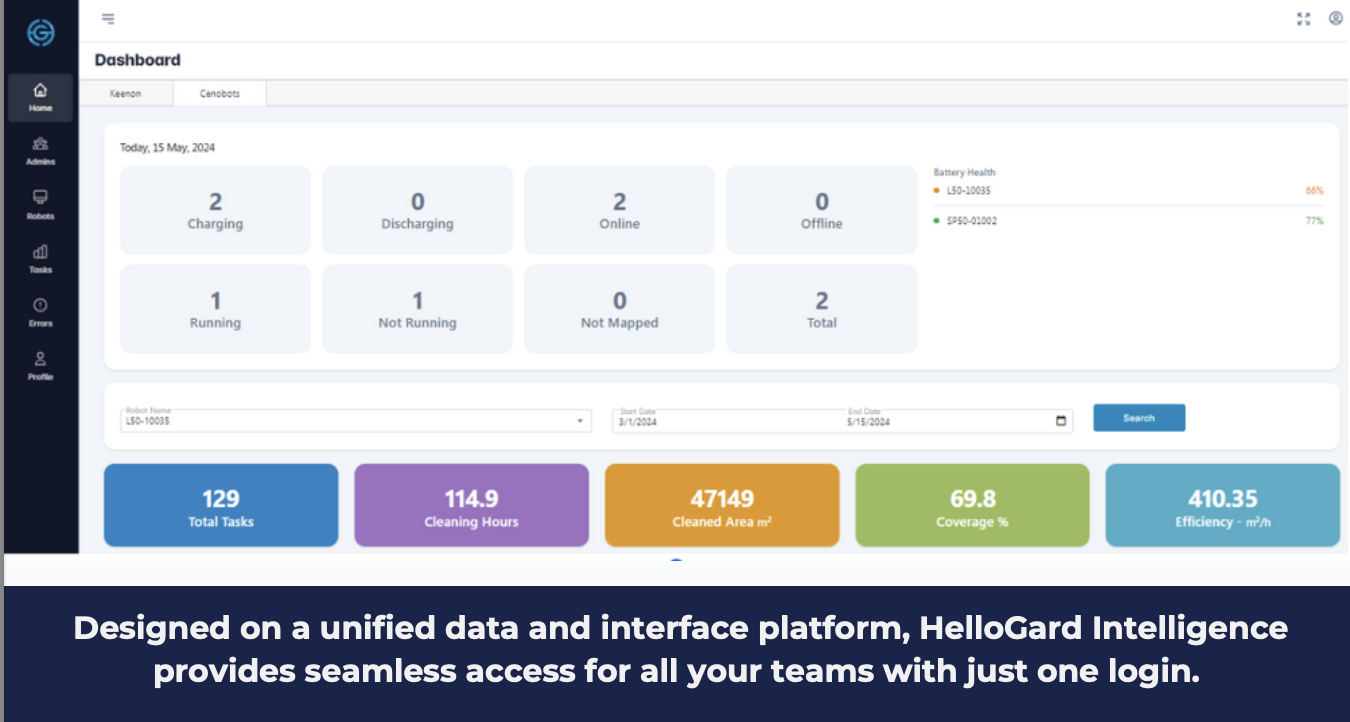Open the Errors sidebar icon
The width and height of the screenshot is (1350, 722).
pyautogui.click(x=40, y=313)
